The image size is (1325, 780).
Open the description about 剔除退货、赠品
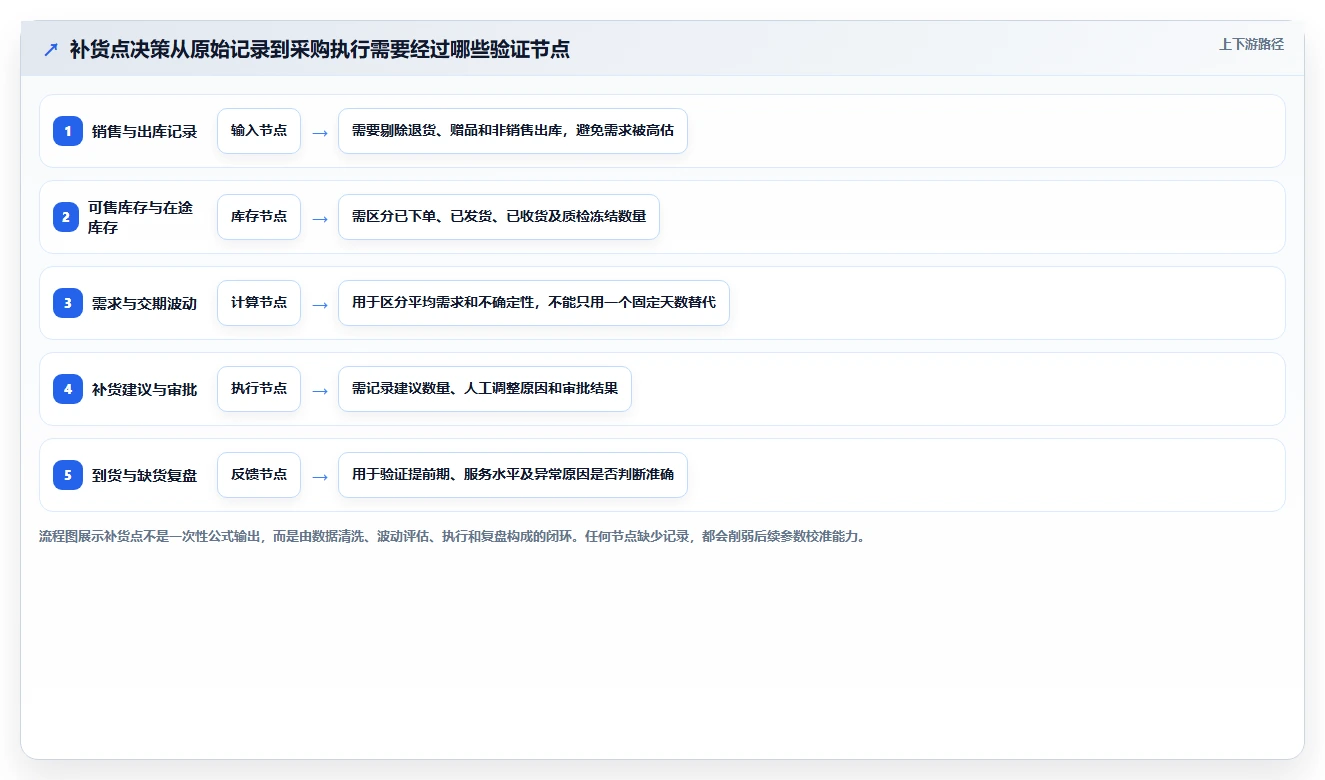513,131
